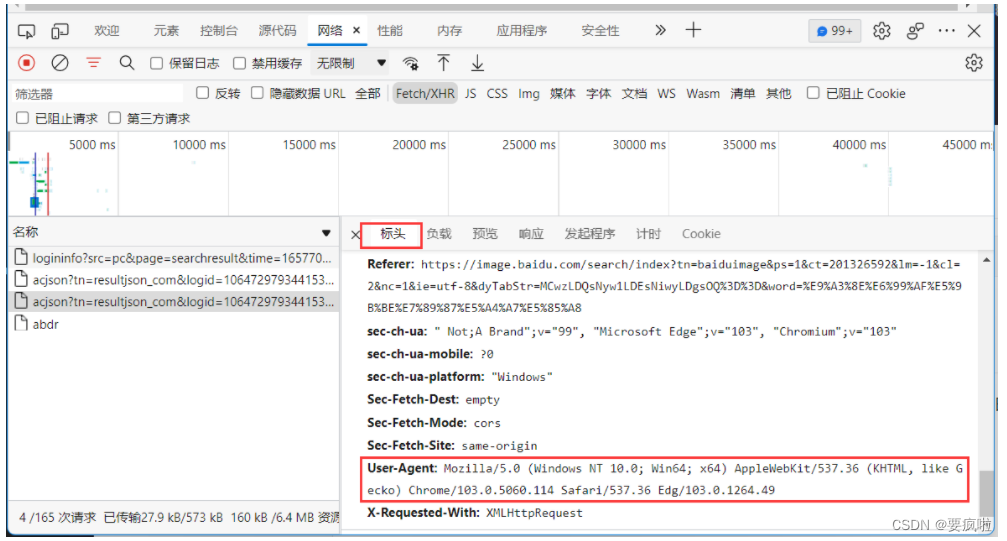Switch to 应用程序 tab
Screen dimensions: 1007x541
[521, 31]
